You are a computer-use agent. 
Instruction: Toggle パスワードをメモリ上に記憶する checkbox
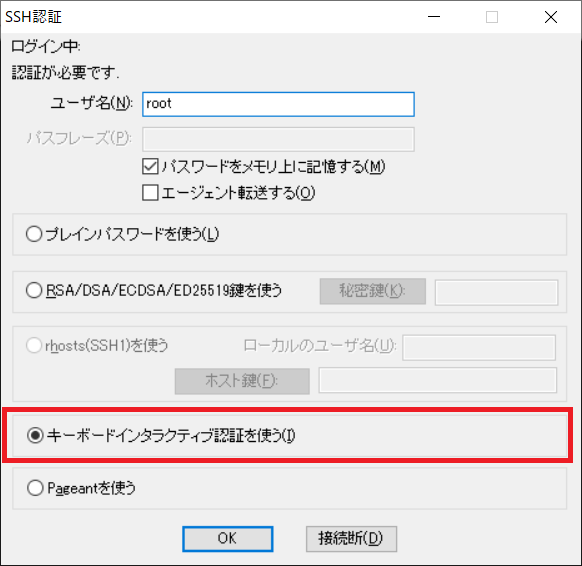click(x=150, y=167)
